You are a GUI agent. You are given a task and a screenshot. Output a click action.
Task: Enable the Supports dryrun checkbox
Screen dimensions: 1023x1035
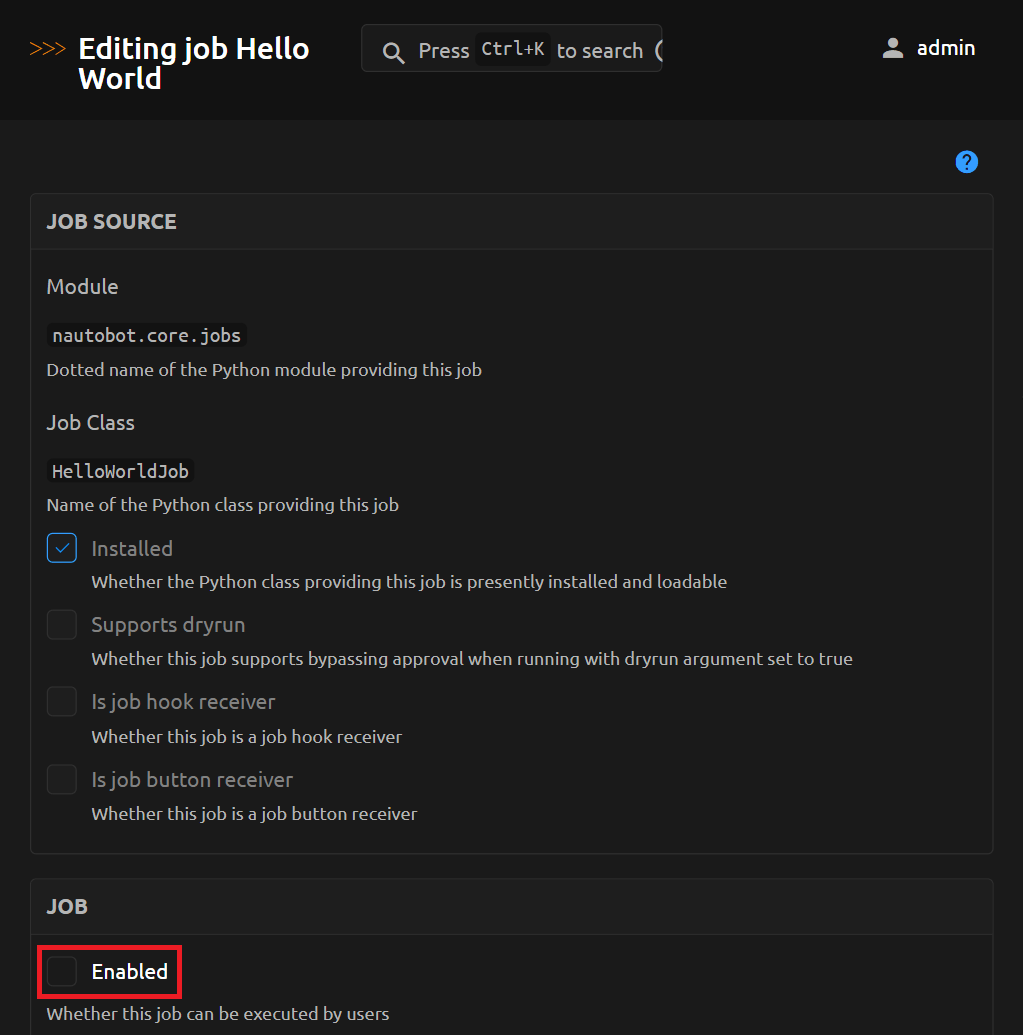[62, 625]
